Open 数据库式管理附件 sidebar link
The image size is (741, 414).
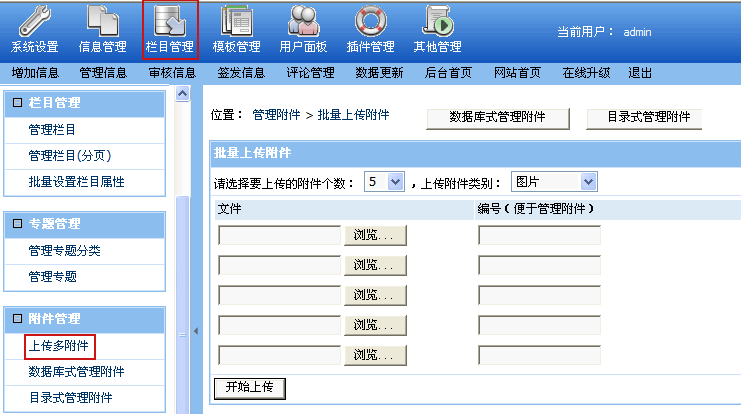pyautogui.click(x=76, y=372)
